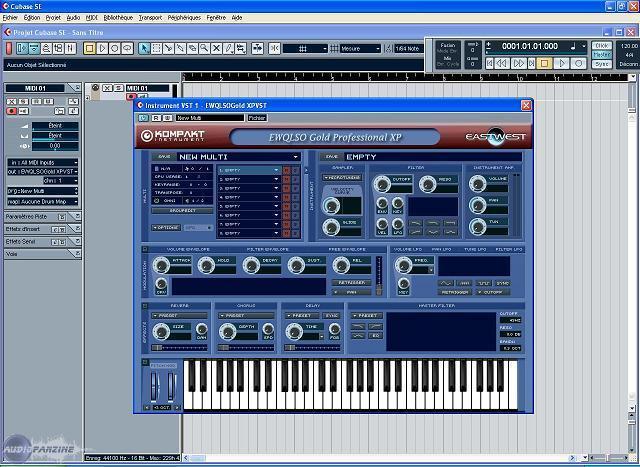Screen dimensions: 640x467
Task: Click Rewind on the Transport panel
Action: (502, 63)
